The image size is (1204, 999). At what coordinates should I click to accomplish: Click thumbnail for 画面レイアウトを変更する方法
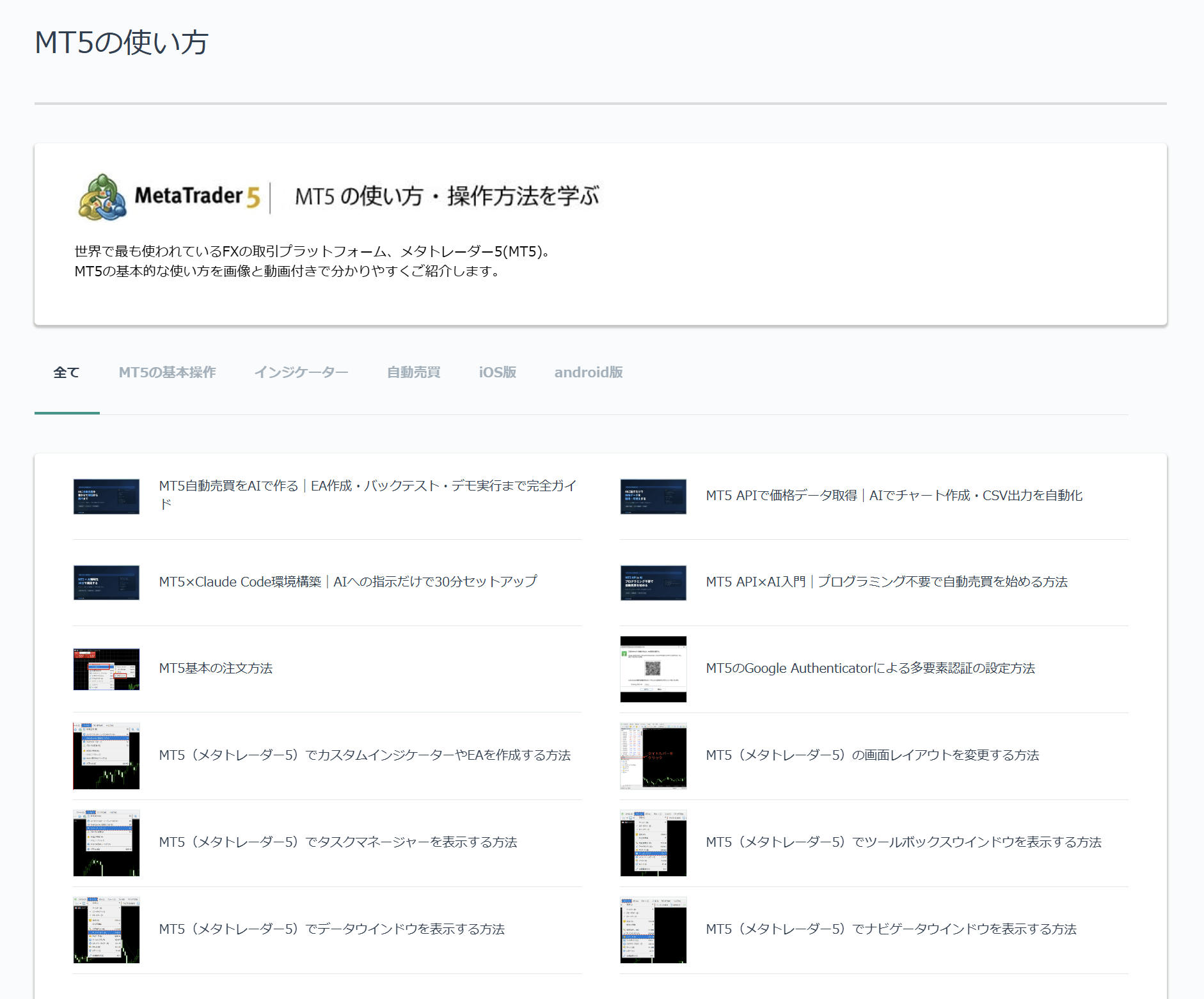(x=653, y=756)
